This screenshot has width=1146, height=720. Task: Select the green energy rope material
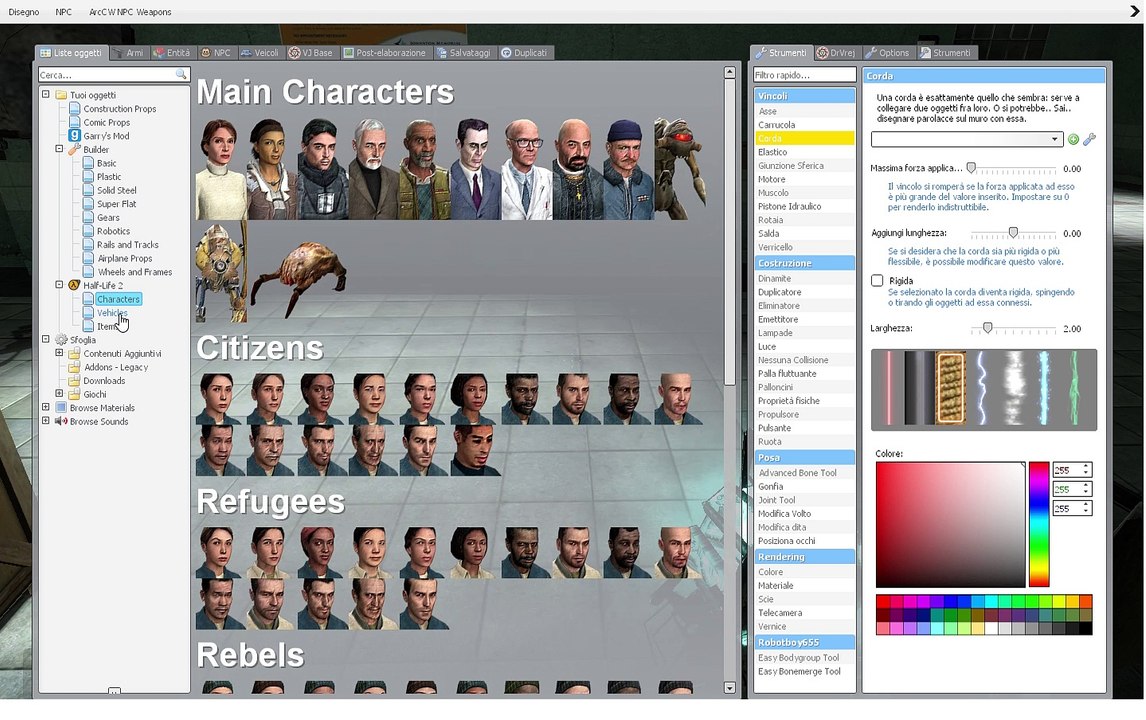click(1074, 389)
